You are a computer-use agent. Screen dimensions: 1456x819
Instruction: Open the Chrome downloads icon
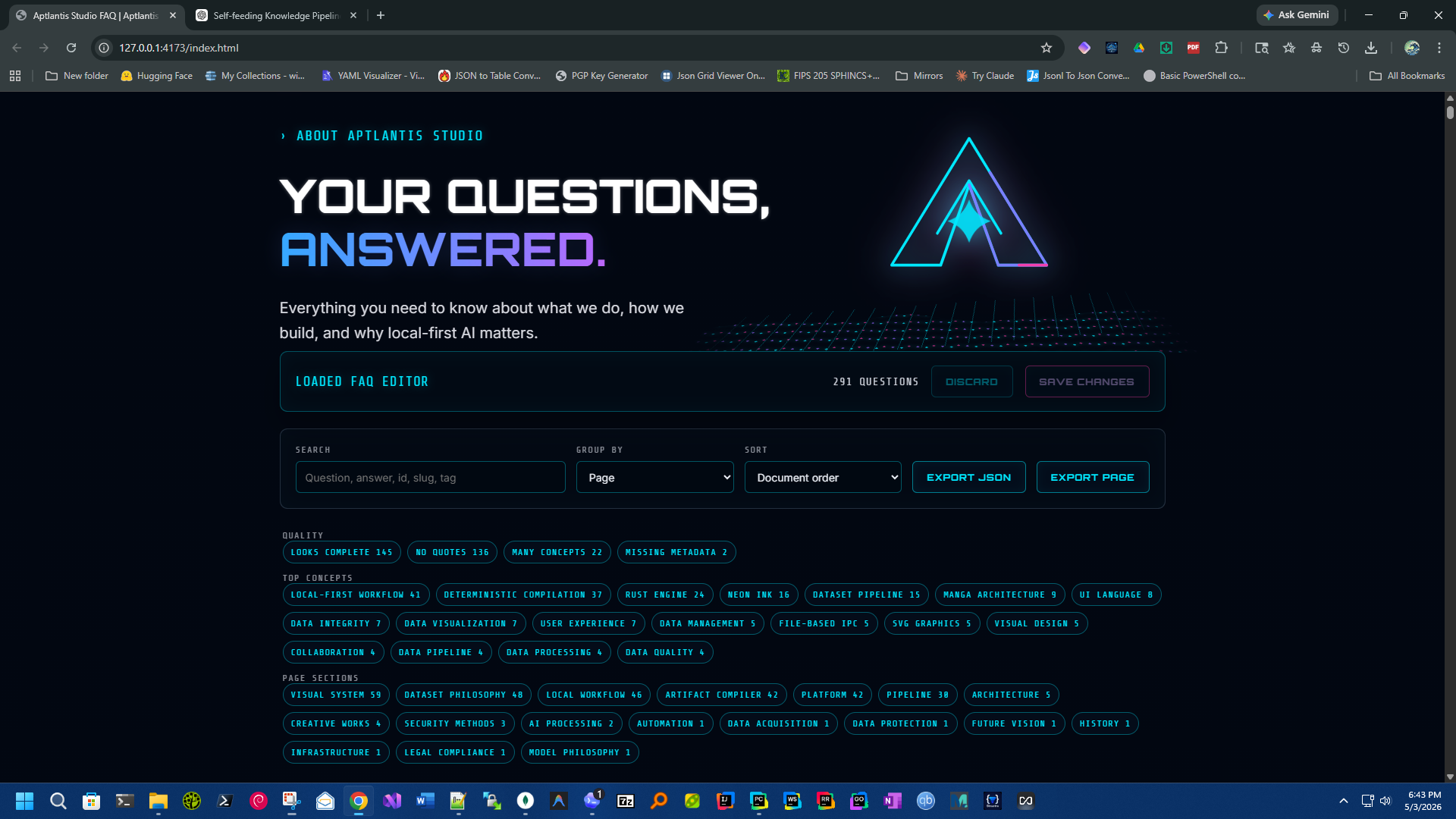click(x=1371, y=48)
